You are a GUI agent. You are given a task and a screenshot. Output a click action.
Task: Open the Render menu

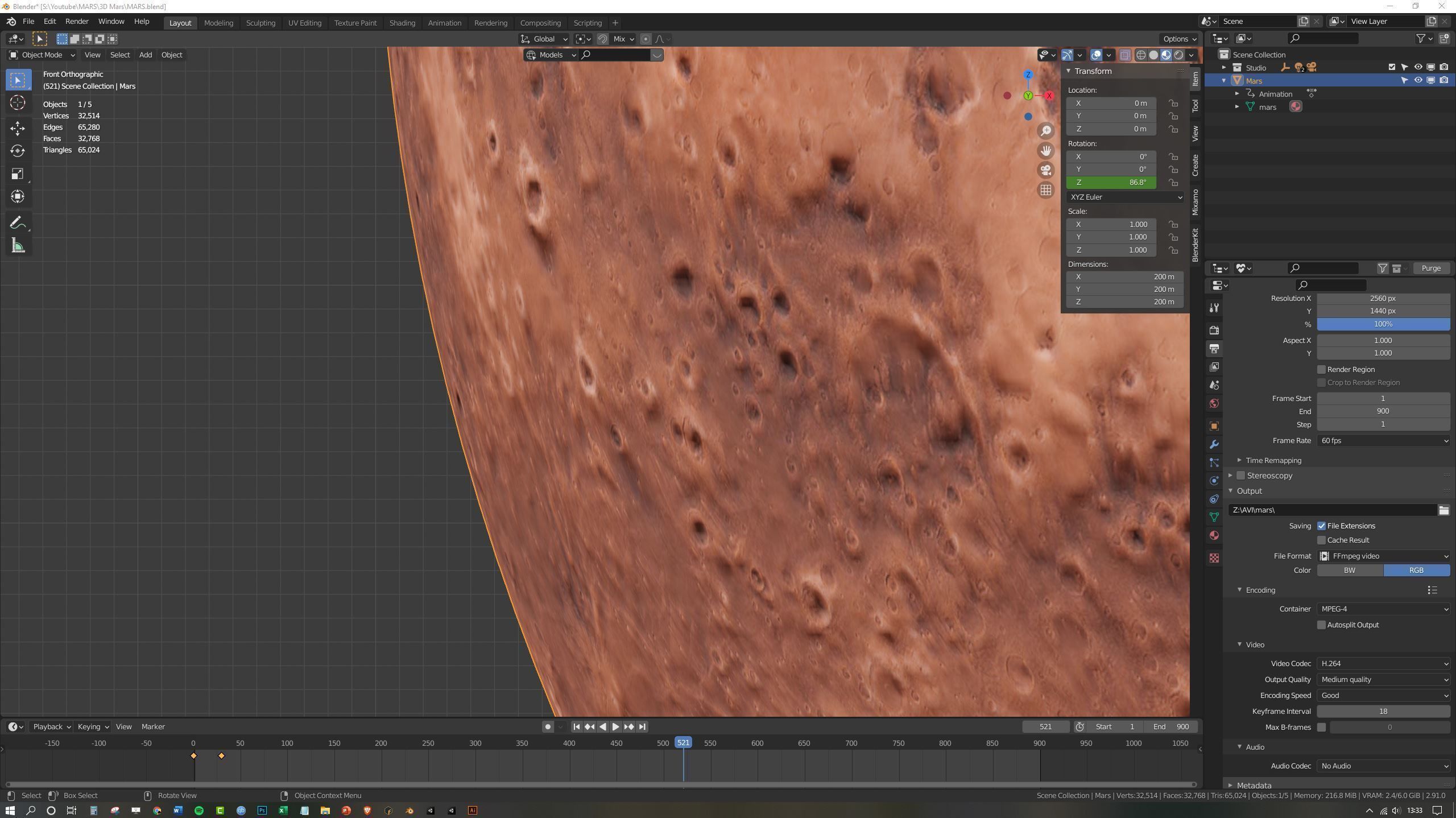click(77, 22)
